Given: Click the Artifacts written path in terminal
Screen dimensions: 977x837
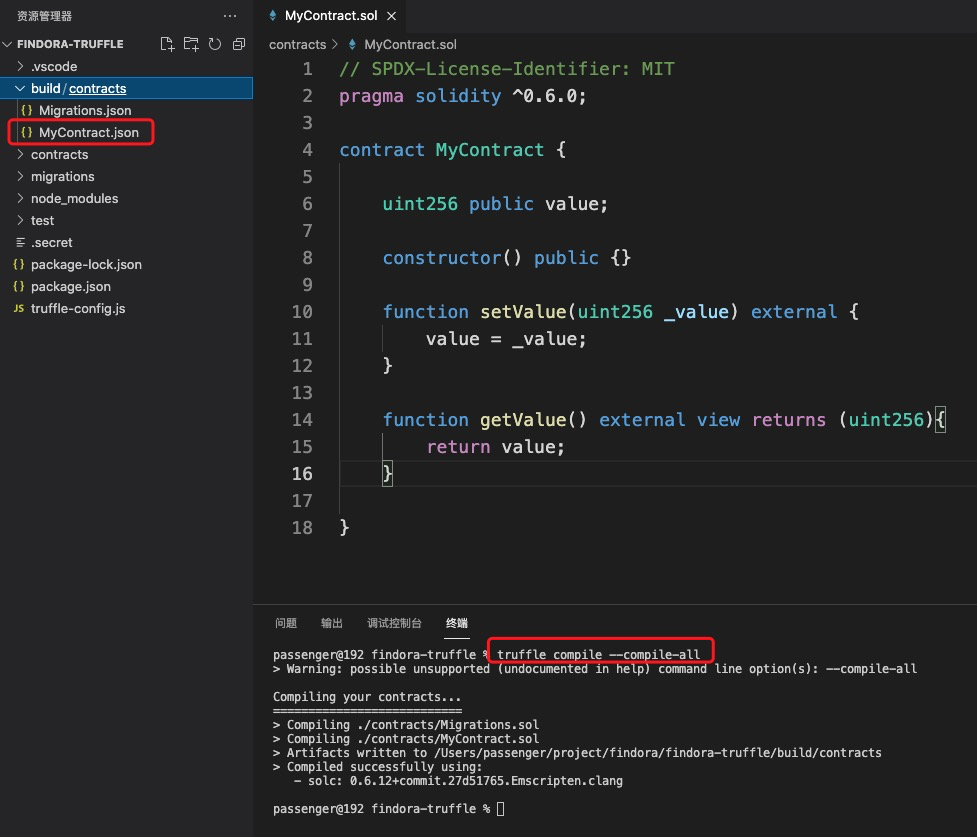Looking at the screenshot, I should point(658,753).
